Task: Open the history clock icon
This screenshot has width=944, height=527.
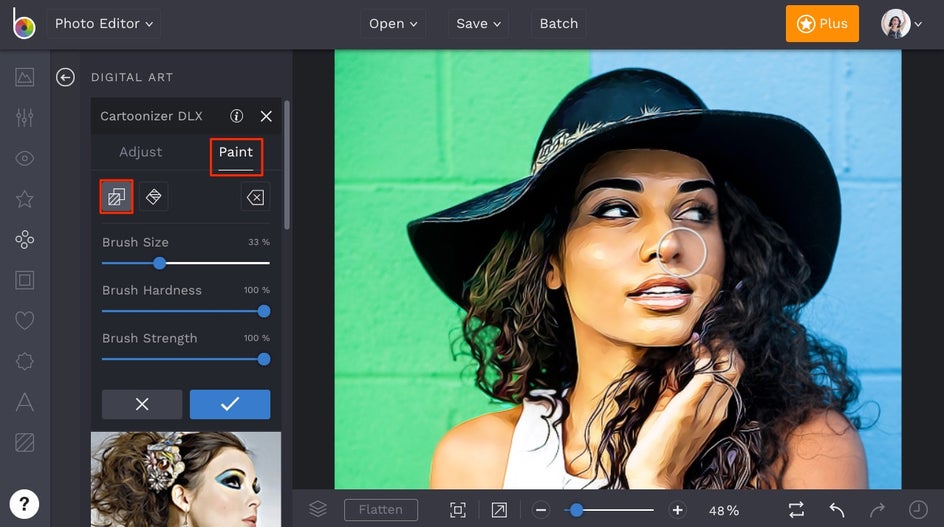Action: (x=917, y=510)
